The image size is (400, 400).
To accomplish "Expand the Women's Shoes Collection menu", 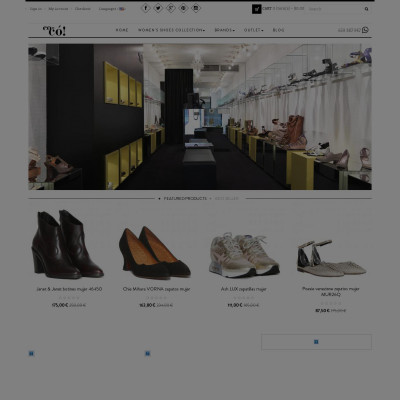I will [x=171, y=30].
